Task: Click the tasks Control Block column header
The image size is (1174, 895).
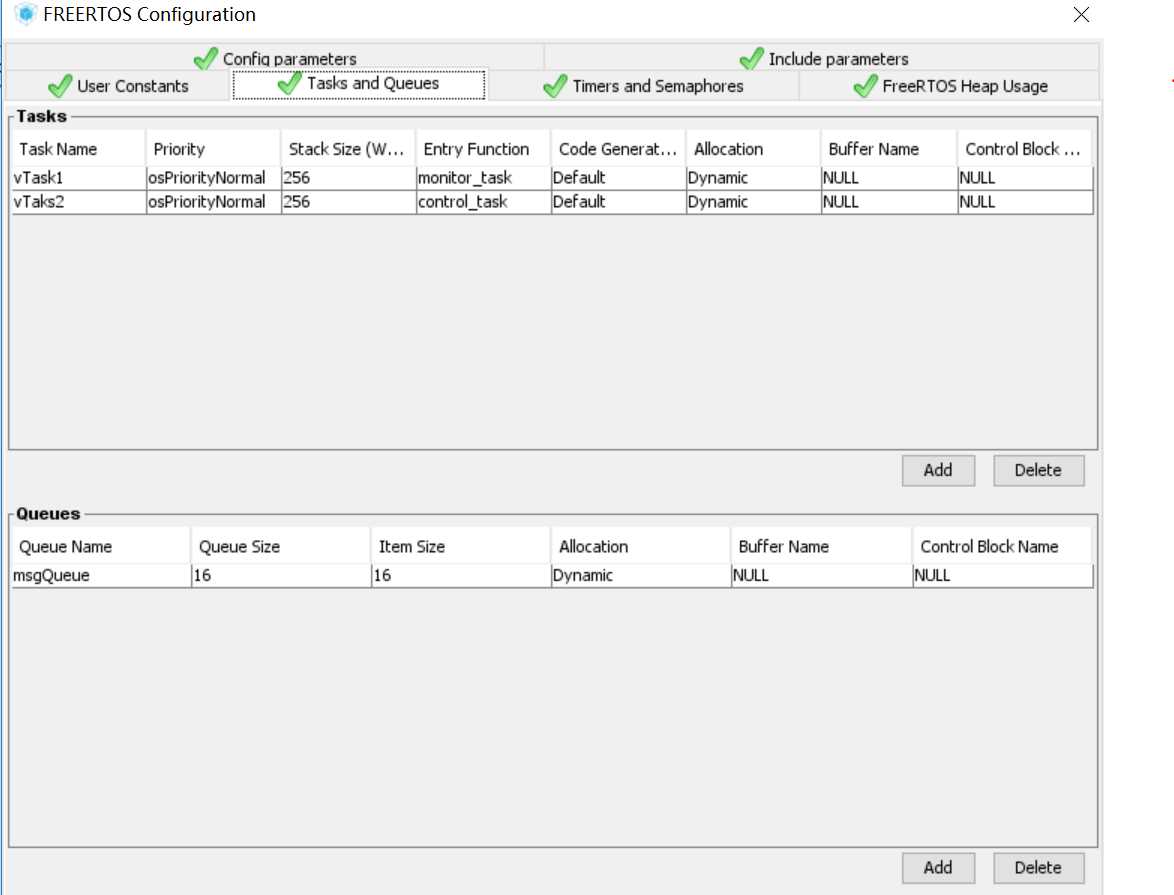Action: (1024, 149)
